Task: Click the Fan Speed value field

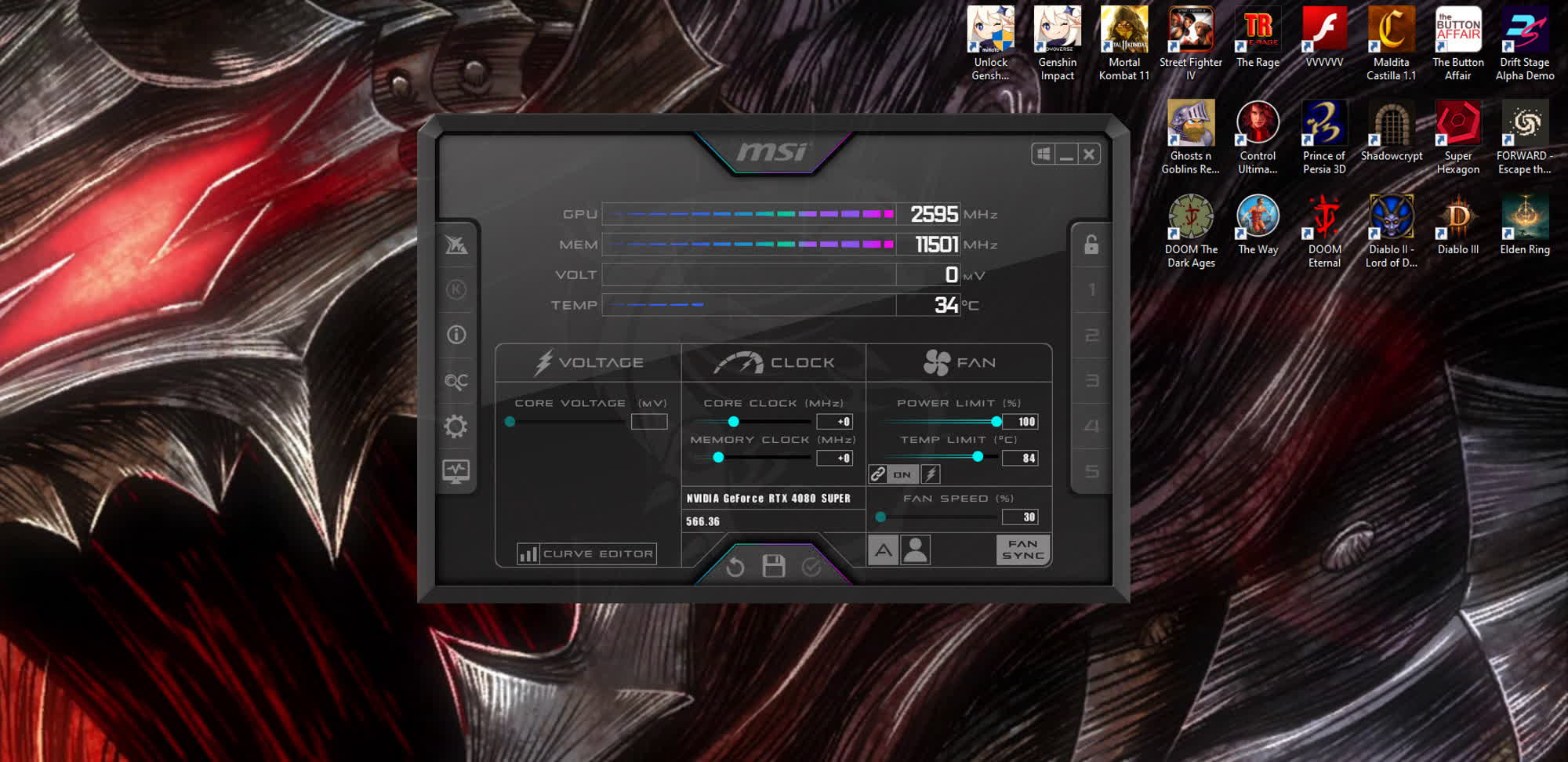Action: coord(1020,517)
